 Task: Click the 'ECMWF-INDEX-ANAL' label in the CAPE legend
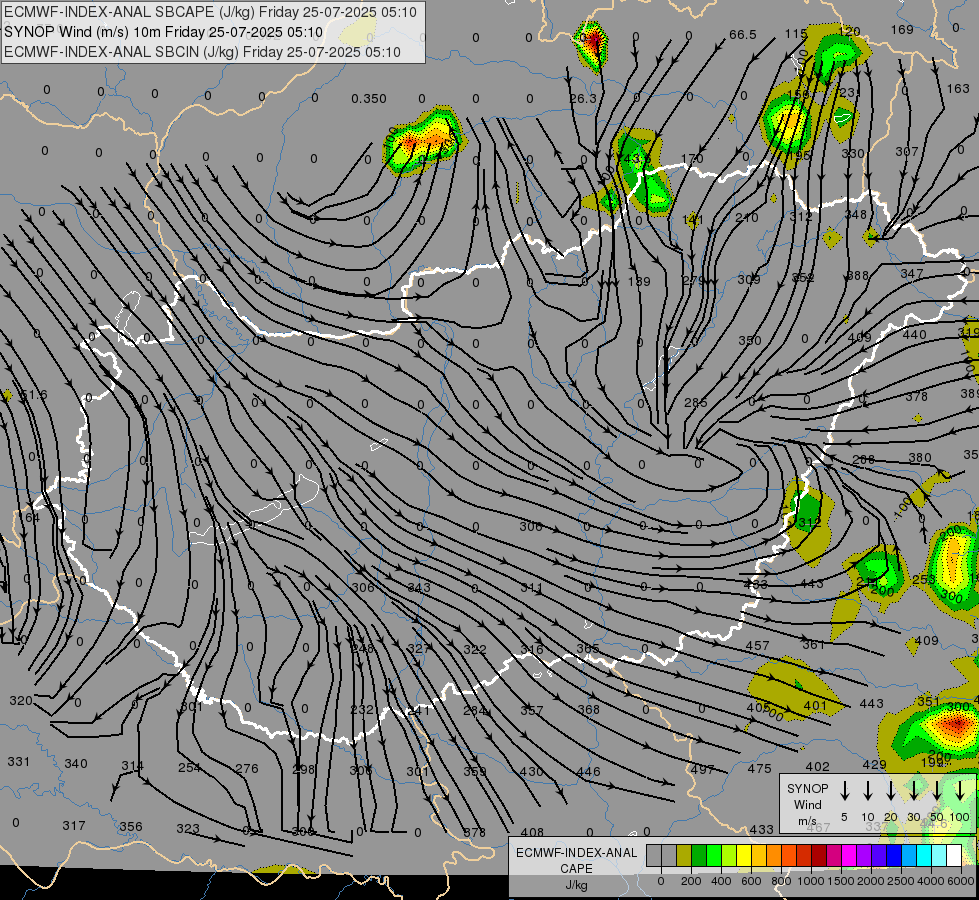point(576,853)
